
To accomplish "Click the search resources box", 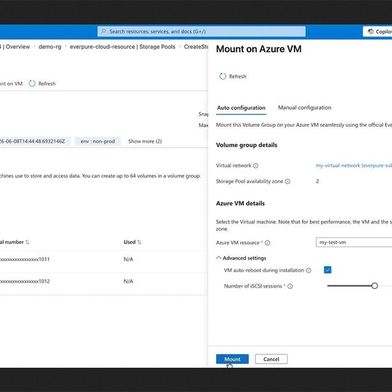I will point(202,31).
